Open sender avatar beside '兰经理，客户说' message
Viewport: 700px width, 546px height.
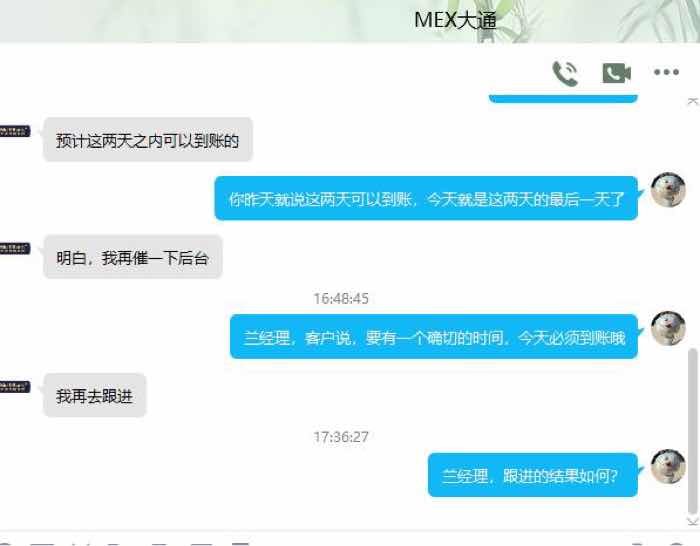tap(668, 329)
